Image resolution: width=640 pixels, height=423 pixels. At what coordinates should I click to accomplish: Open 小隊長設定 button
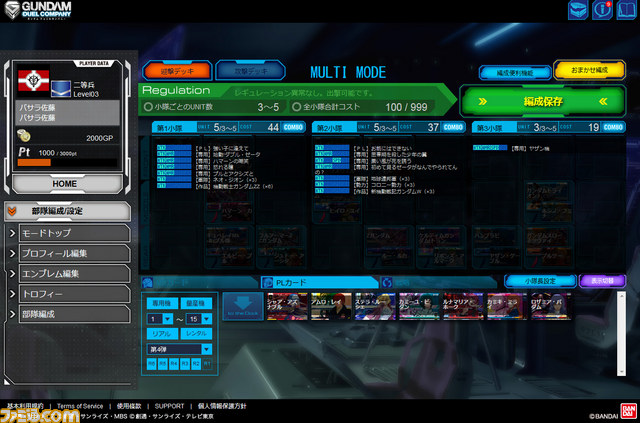540,281
